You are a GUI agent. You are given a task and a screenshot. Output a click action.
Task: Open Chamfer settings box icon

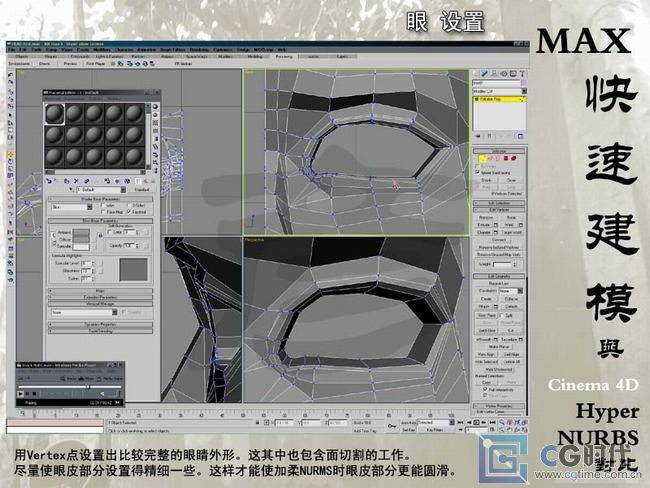496,233
